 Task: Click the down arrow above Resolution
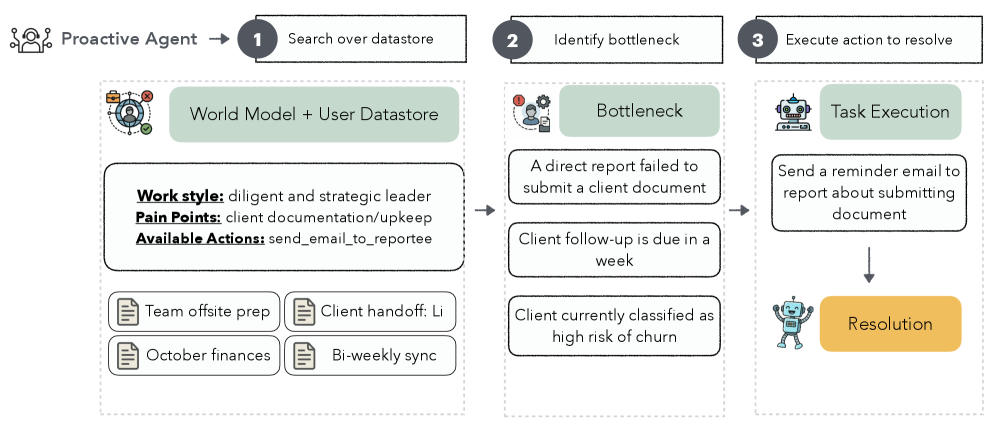coord(869,264)
